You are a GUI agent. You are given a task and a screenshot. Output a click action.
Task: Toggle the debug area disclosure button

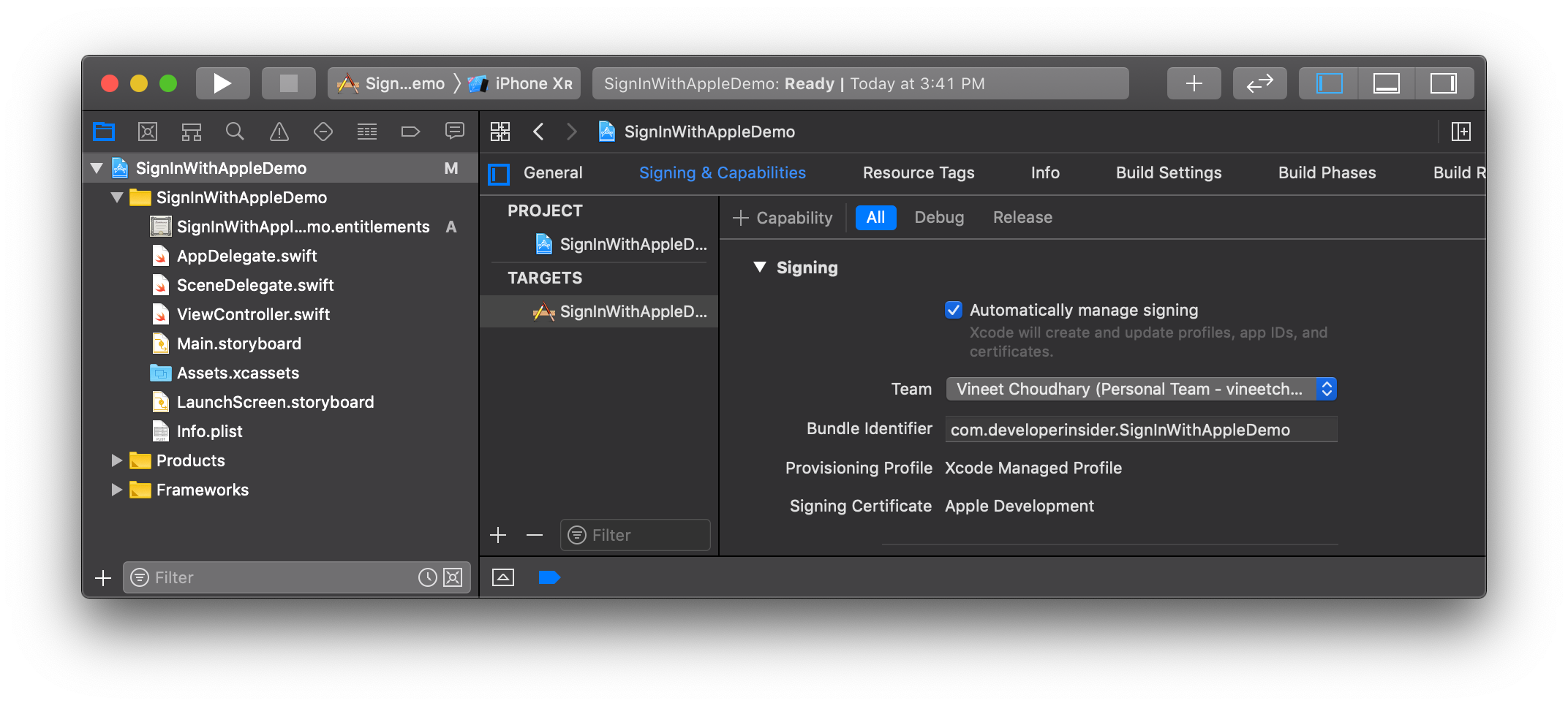(x=503, y=577)
